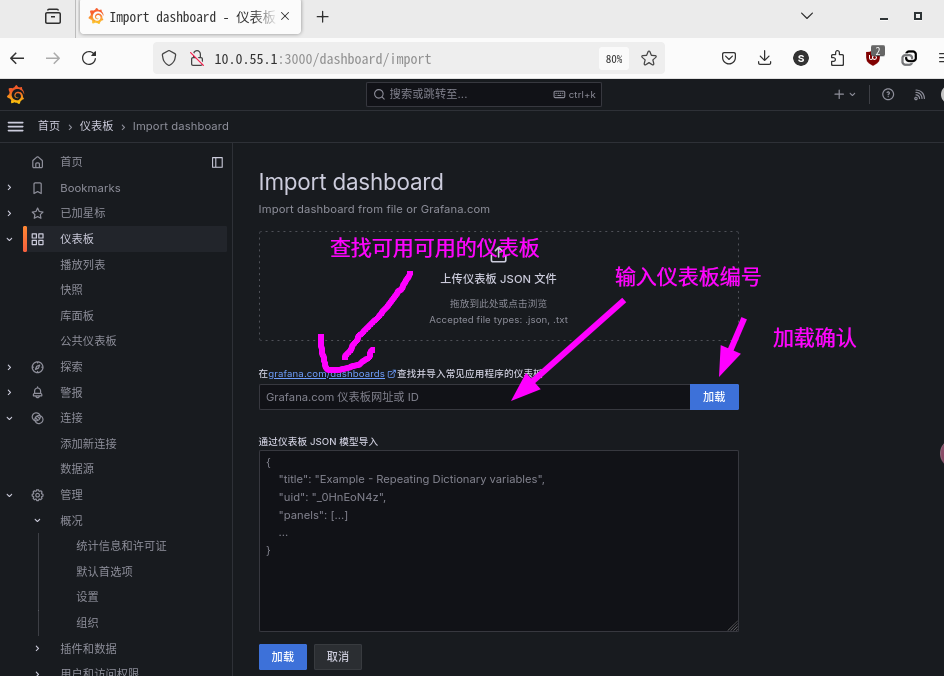This screenshot has width=944, height=676.
Task: Open the extensions puzzle icon
Action: [x=837, y=58]
